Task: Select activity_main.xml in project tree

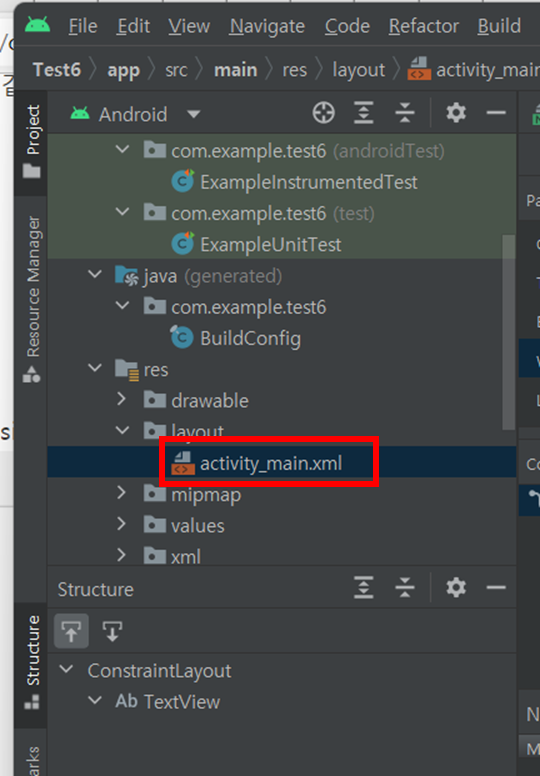Action: (270, 464)
